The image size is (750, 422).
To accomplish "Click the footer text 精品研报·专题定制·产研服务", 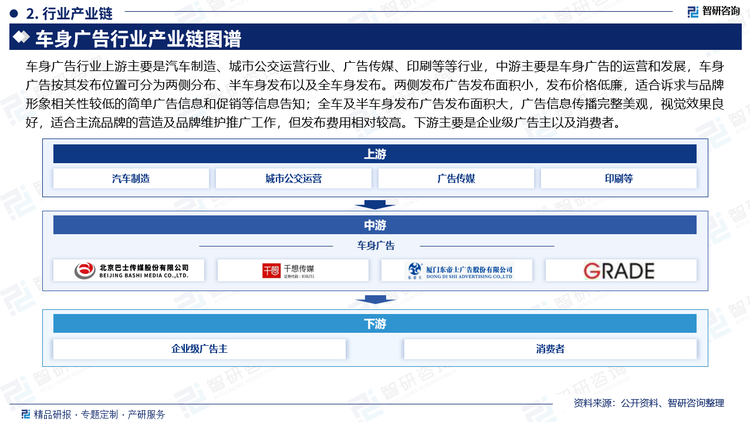I will [99, 414].
